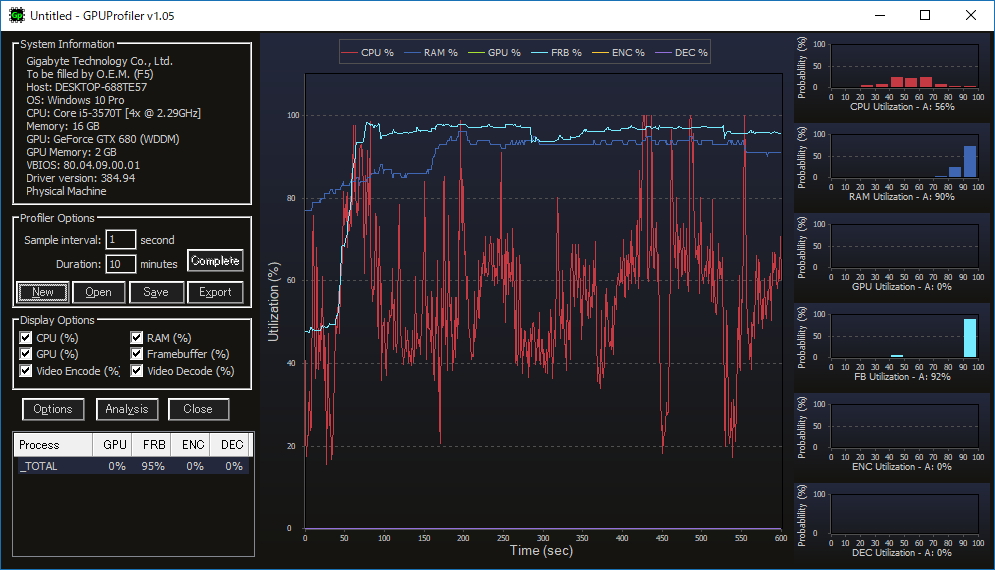Image resolution: width=995 pixels, height=570 pixels.
Task: Sort by the DEC column header
Action: point(229,445)
